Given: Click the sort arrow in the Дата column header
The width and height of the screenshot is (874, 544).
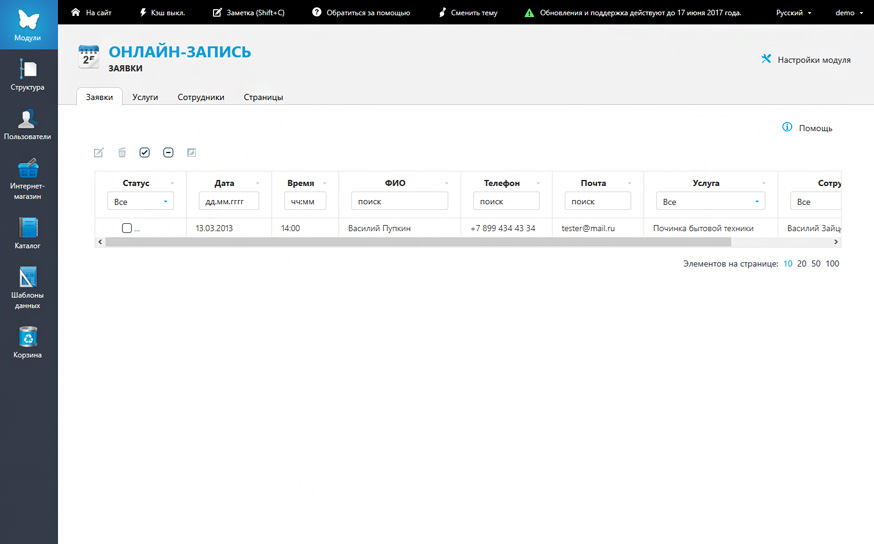Looking at the screenshot, I should [x=258, y=183].
